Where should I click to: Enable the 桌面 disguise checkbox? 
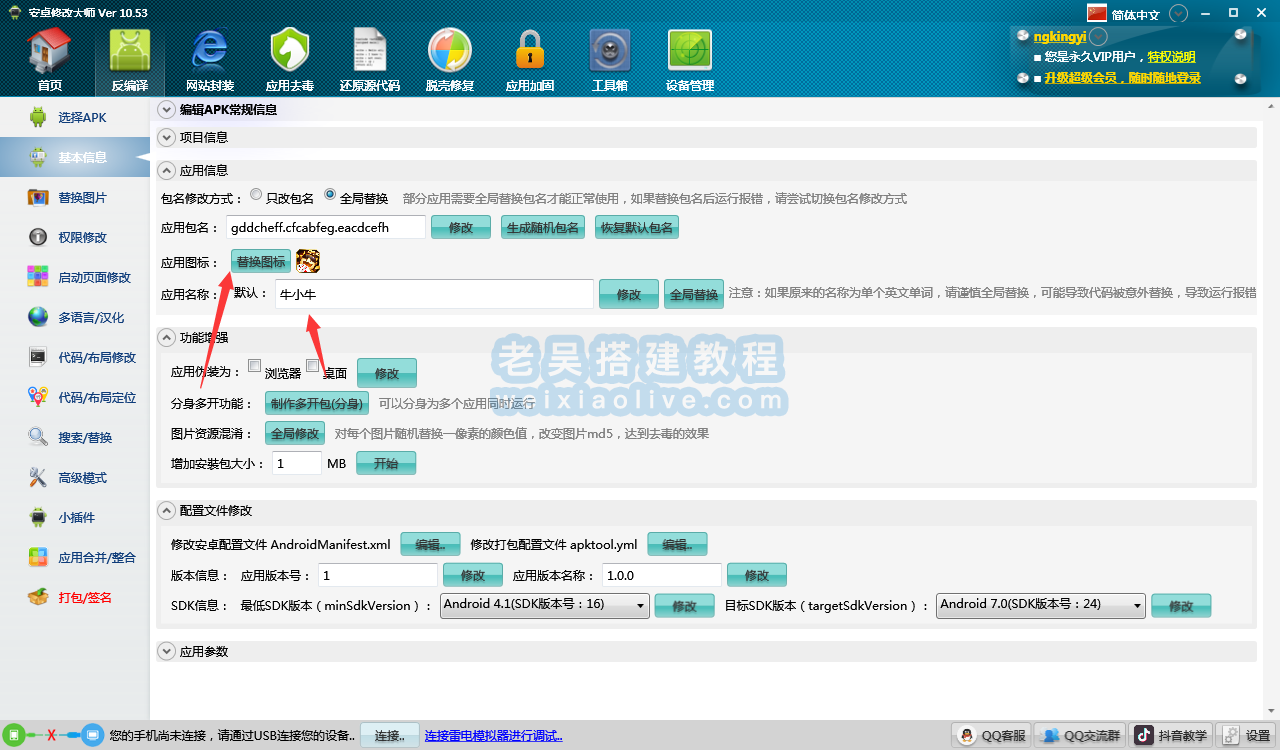(x=313, y=366)
